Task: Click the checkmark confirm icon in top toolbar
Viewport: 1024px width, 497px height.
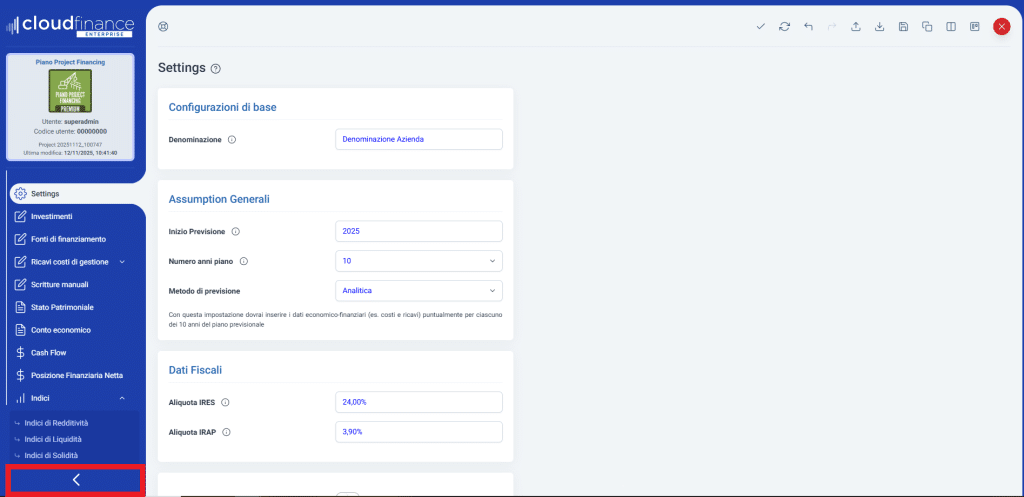Action: click(761, 27)
